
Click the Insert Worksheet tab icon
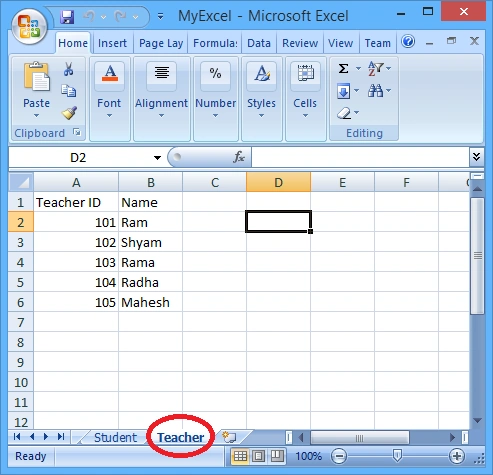(x=230, y=437)
